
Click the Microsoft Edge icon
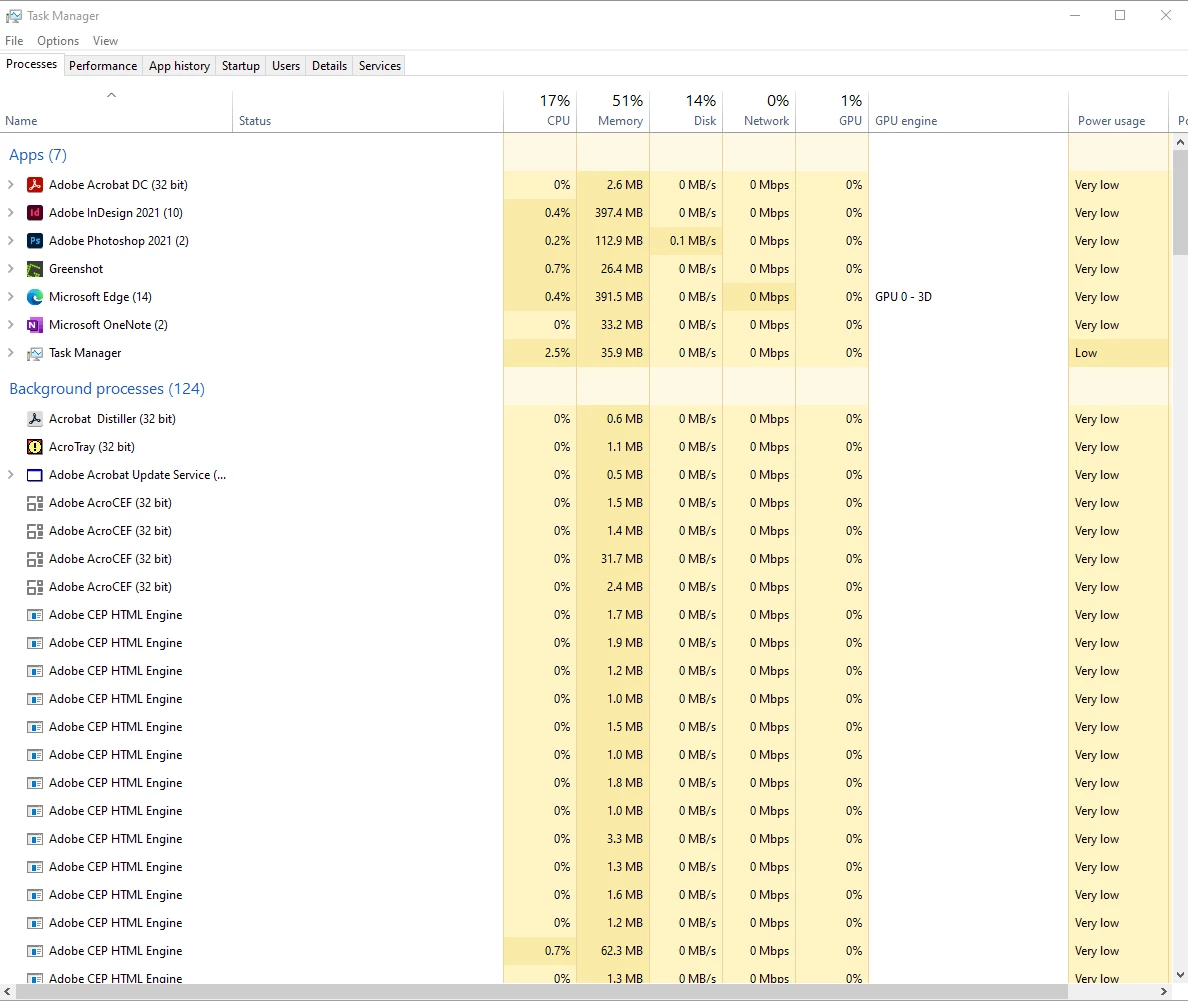(x=35, y=297)
